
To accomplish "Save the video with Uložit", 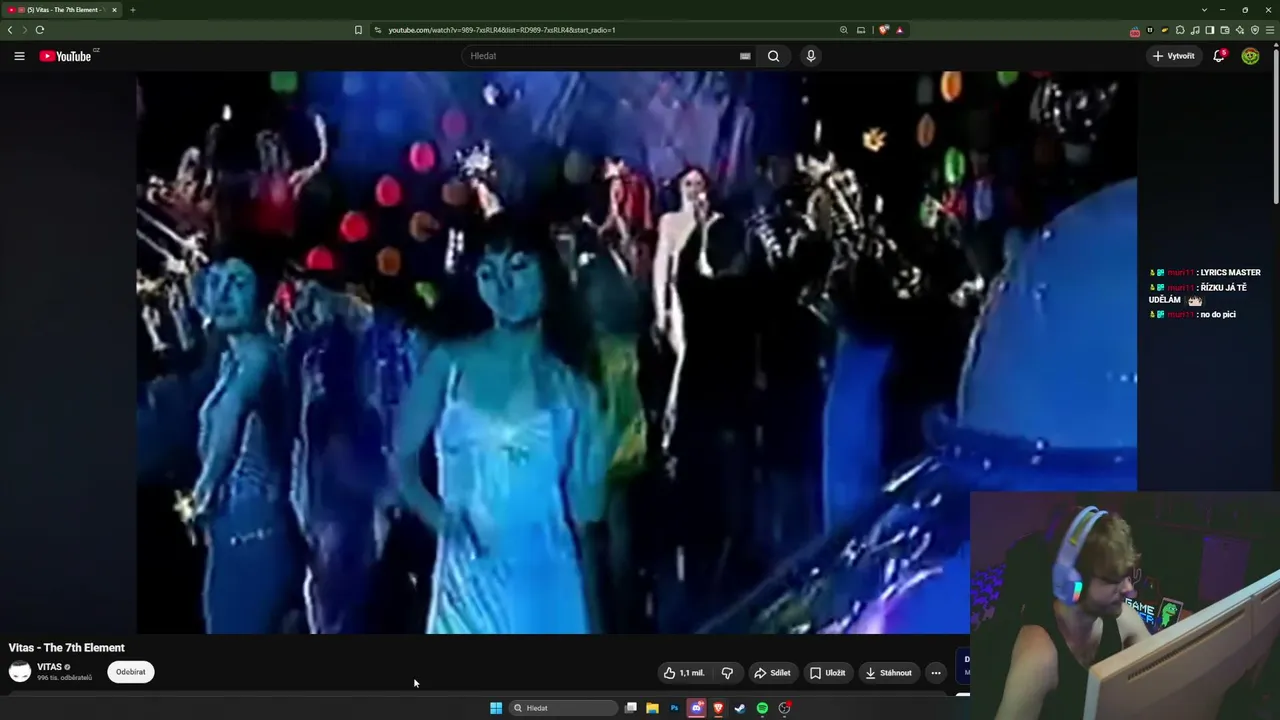I will click(827, 673).
